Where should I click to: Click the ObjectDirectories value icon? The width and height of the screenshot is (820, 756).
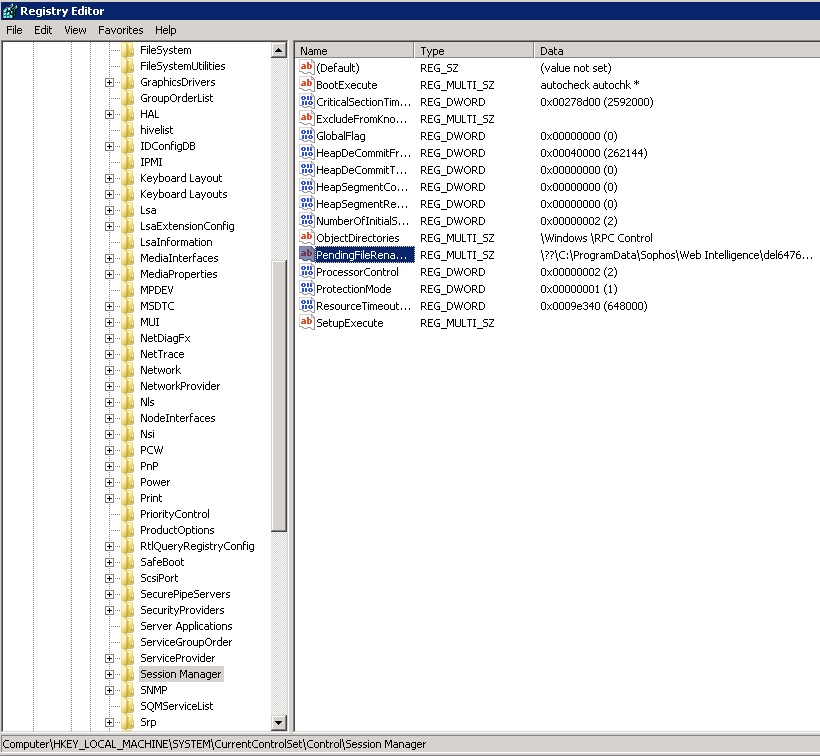pos(307,238)
